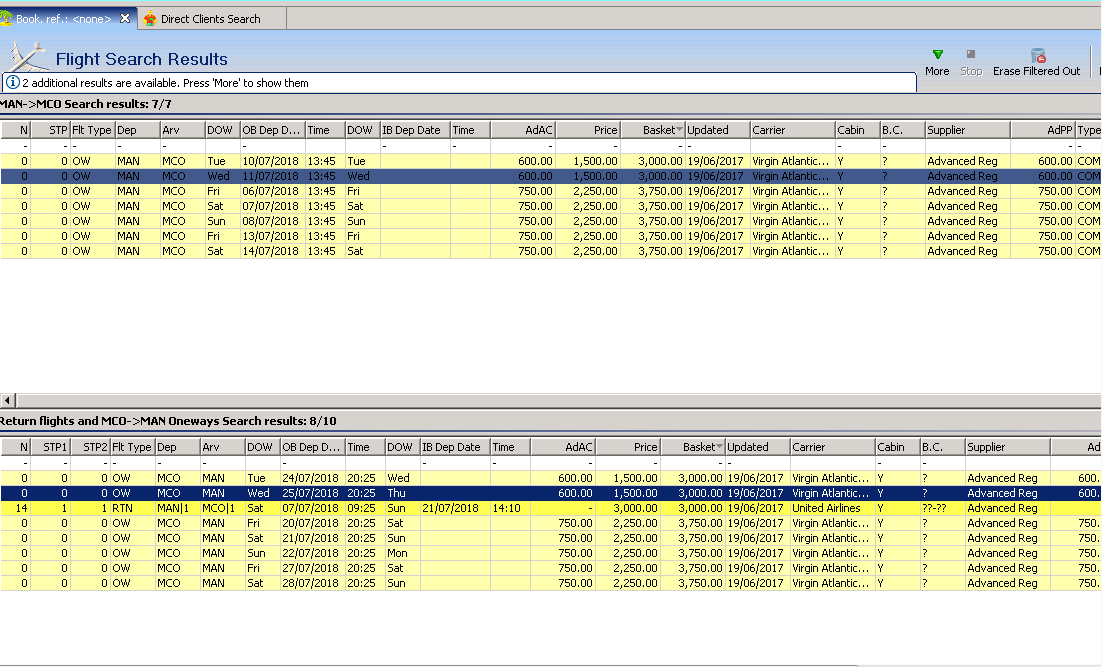1102x667 pixels.
Task: Close the Book. ref. tab
Action: click(125, 19)
